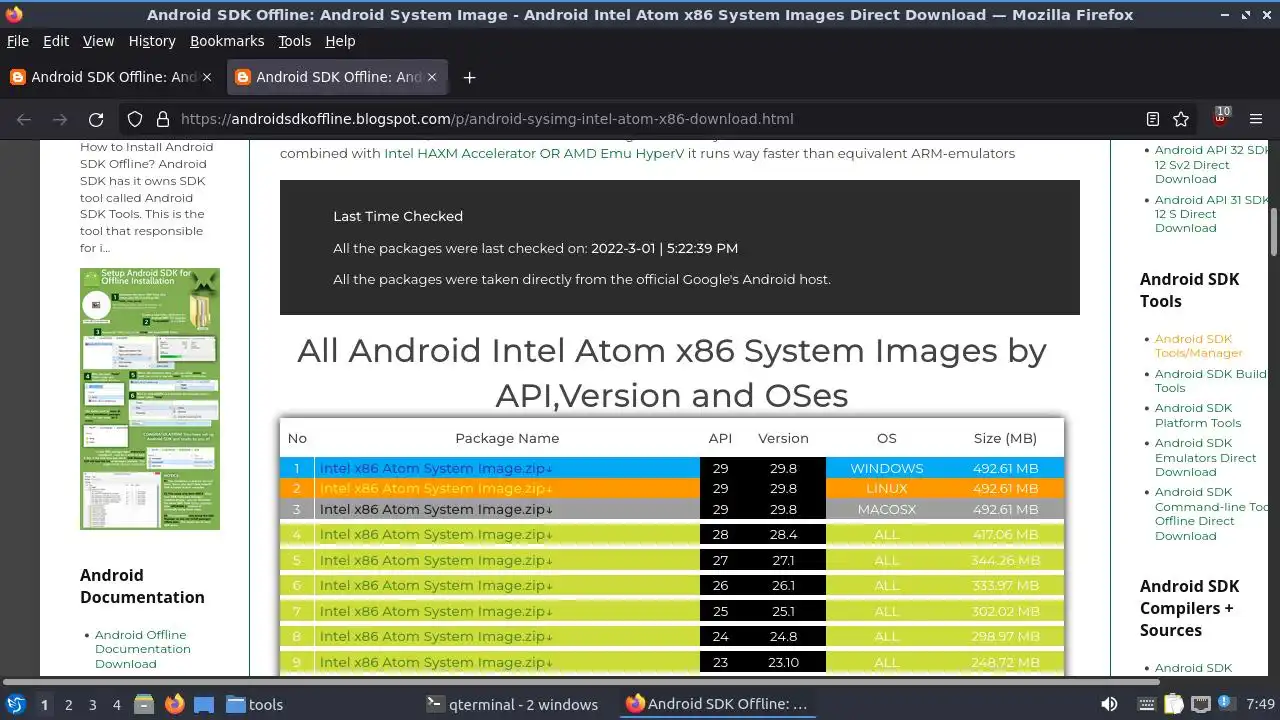Download the LINUX row Intel x86 system image
1280x720 pixels.
436,488
